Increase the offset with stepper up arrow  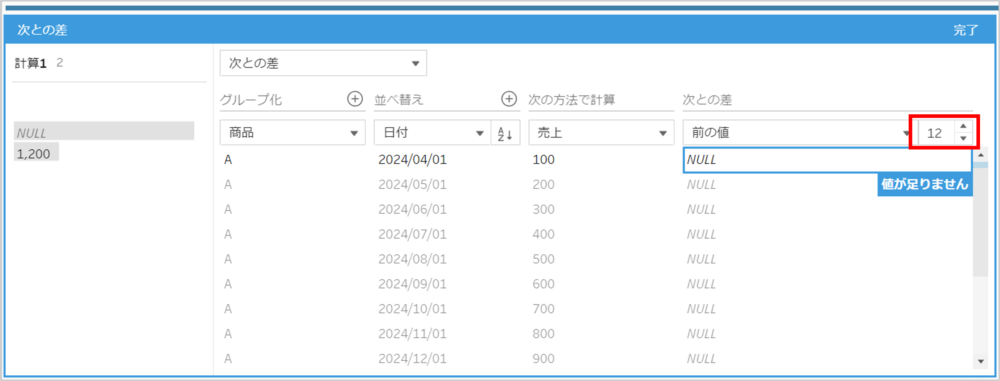[963, 127]
